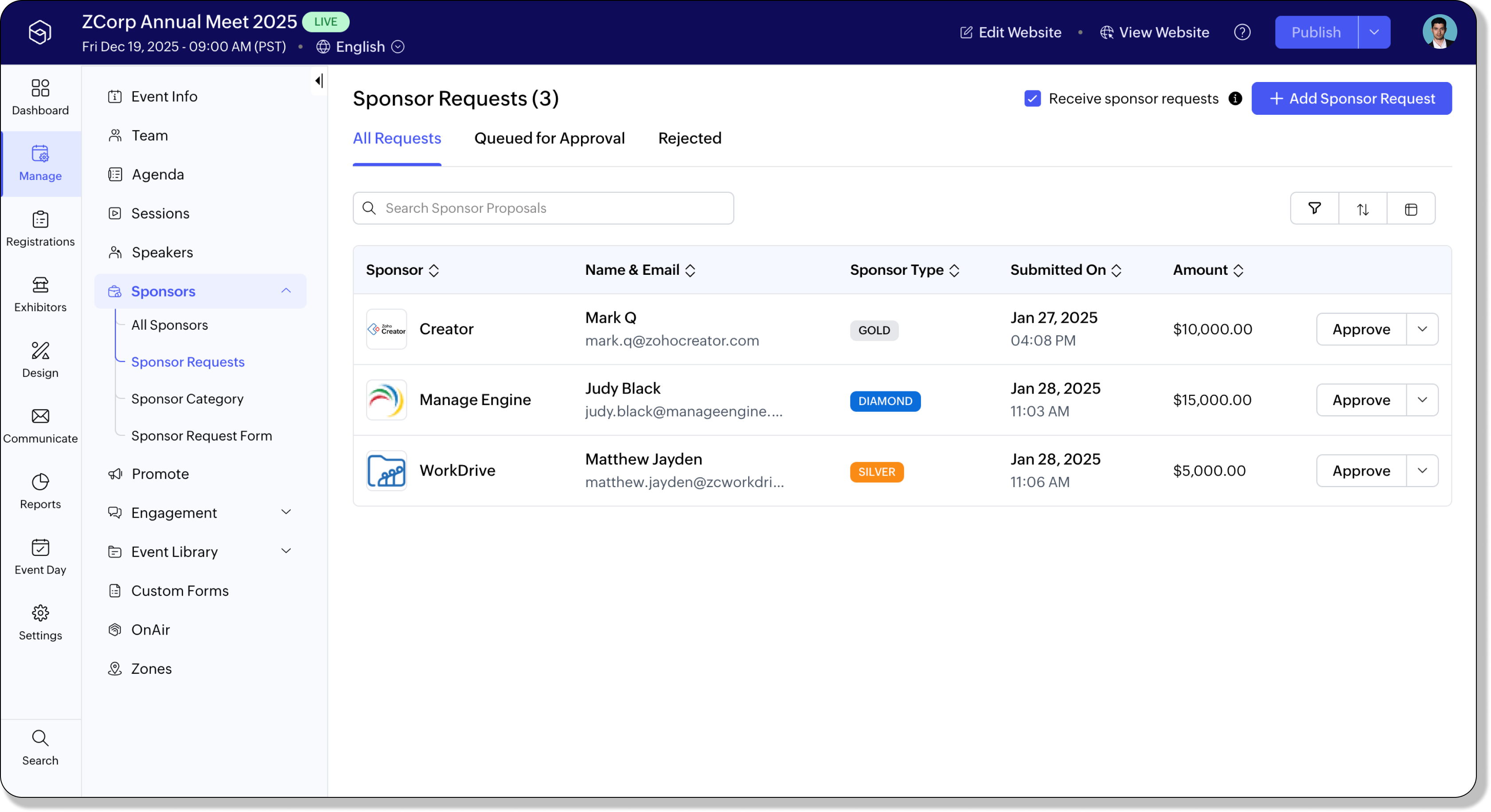This screenshot has height=812, width=1491.
Task: Expand Publish button dropdown arrow
Action: [x=1374, y=32]
